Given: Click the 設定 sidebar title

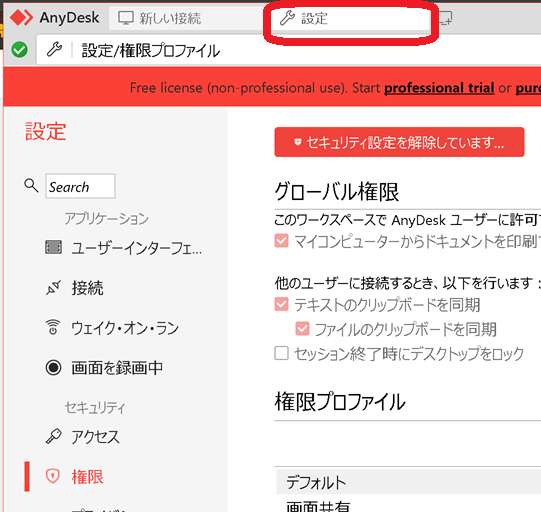Looking at the screenshot, I should [x=46, y=131].
